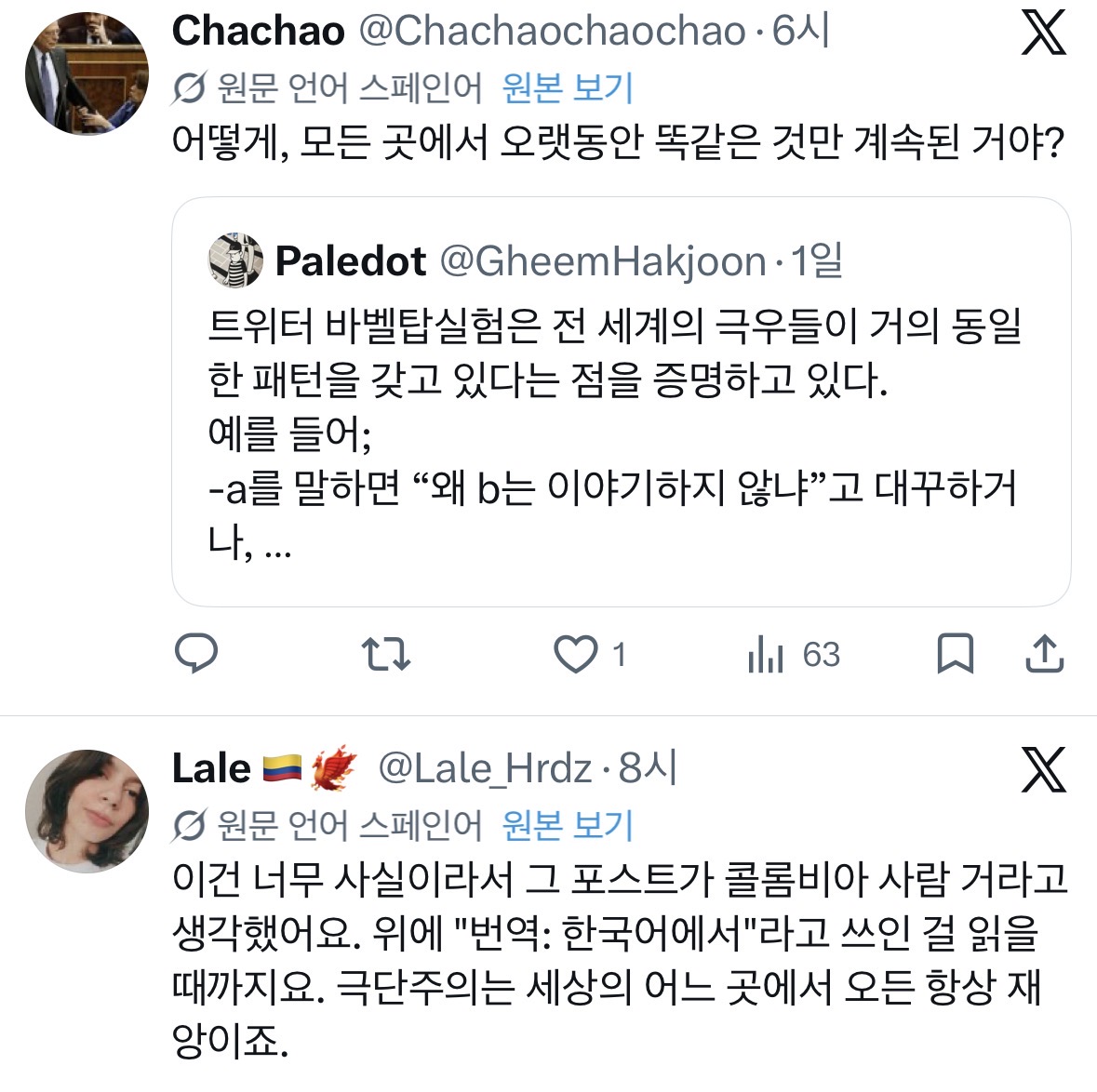Click translation icon beside Lale's 원문 언어 label
This screenshot has width=1097, height=1092.
tap(189, 825)
